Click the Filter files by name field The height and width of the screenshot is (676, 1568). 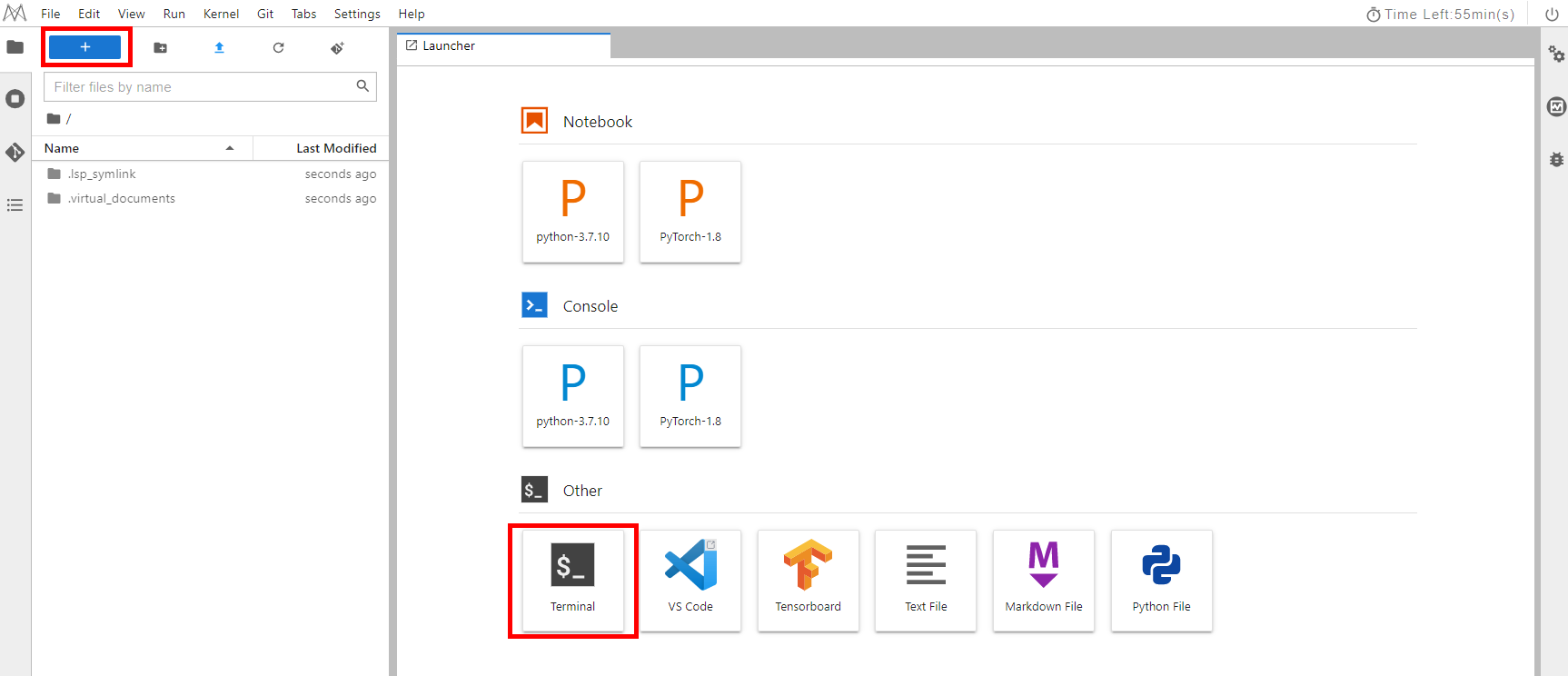(202, 87)
